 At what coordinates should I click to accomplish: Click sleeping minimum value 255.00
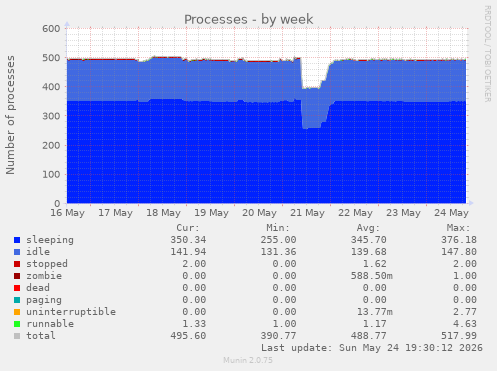point(278,240)
